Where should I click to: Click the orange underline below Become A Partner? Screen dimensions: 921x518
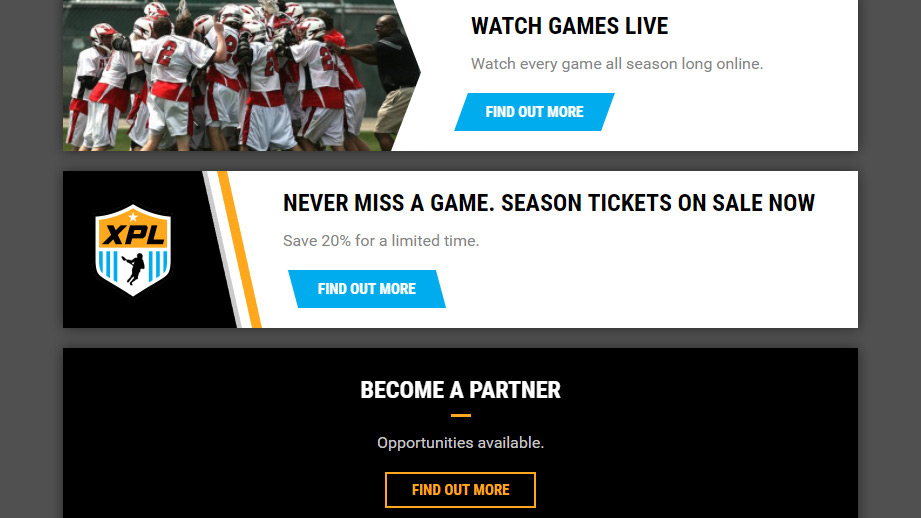tap(460, 415)
